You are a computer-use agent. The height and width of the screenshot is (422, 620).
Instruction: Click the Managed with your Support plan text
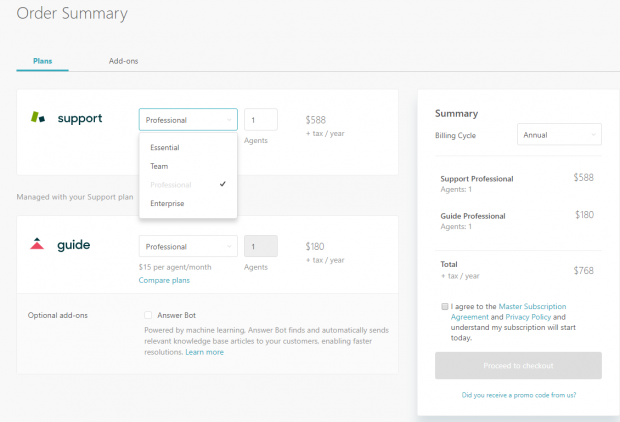[75, 197]
